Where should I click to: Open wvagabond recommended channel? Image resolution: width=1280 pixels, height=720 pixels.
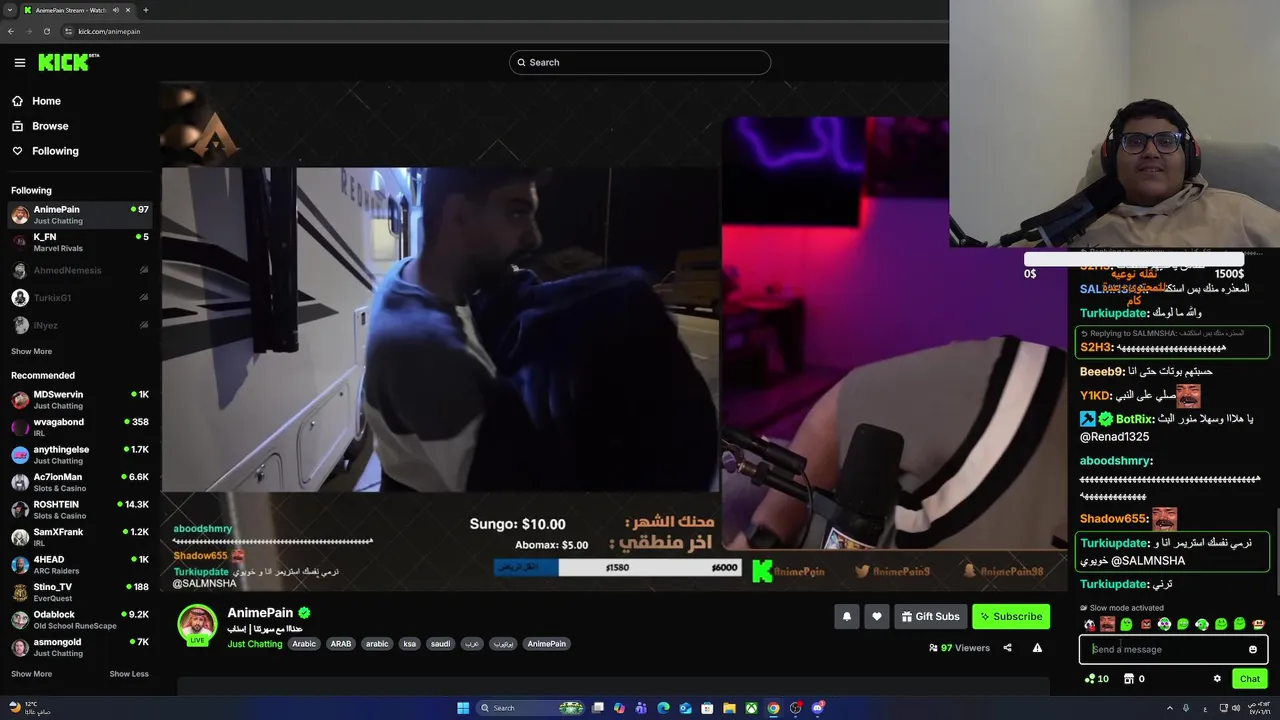tap(79, 428)
